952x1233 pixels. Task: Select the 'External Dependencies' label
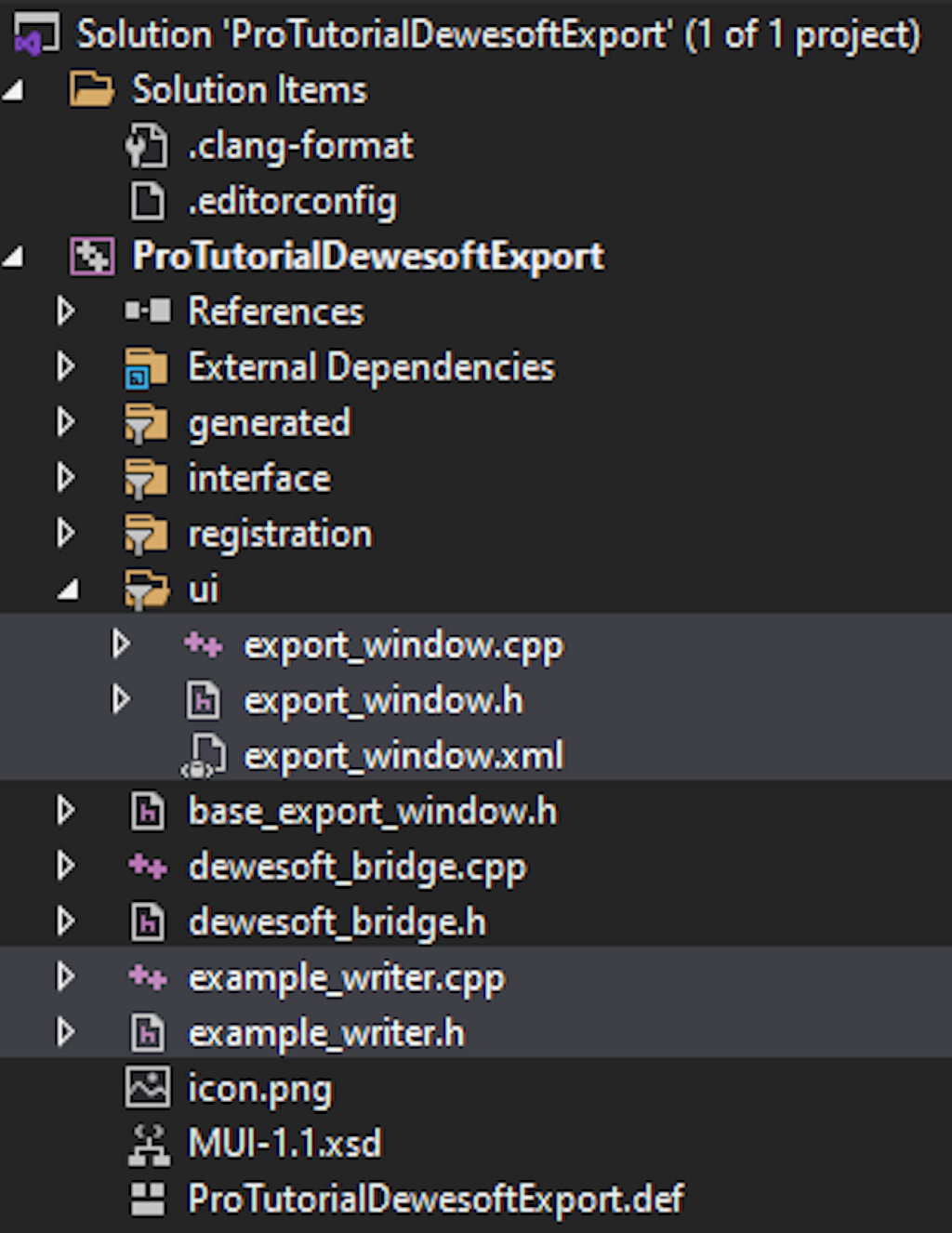click(371, 368)
